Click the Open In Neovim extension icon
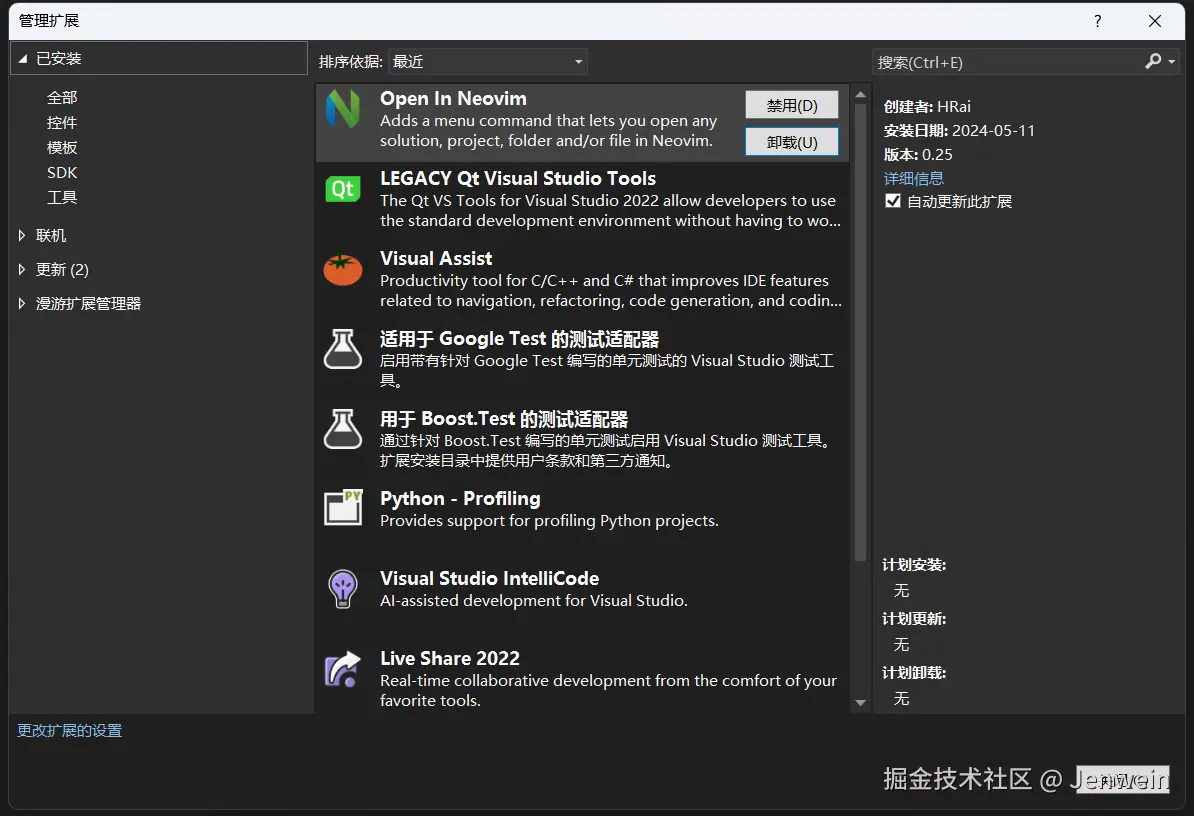This screenshot has height=816, width=1194. pos(343,108)
